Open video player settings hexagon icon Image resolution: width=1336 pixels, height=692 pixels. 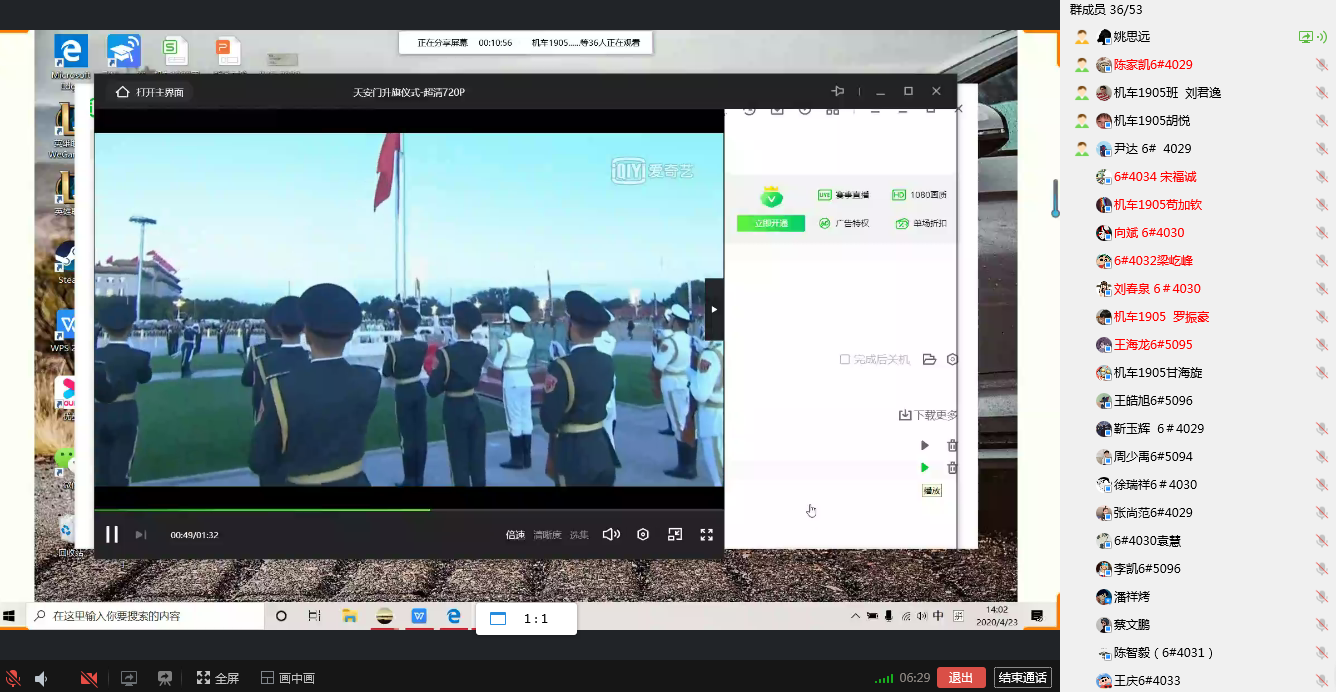(x=643, y=535)
